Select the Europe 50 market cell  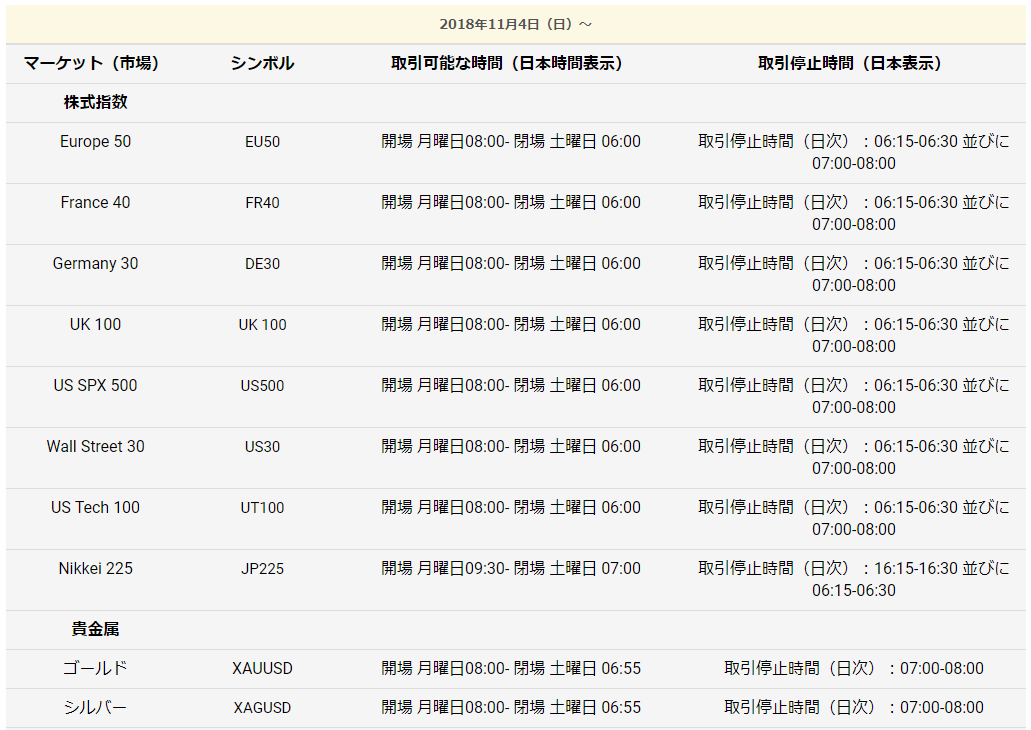pyautogui.click(x=95, y=141)
